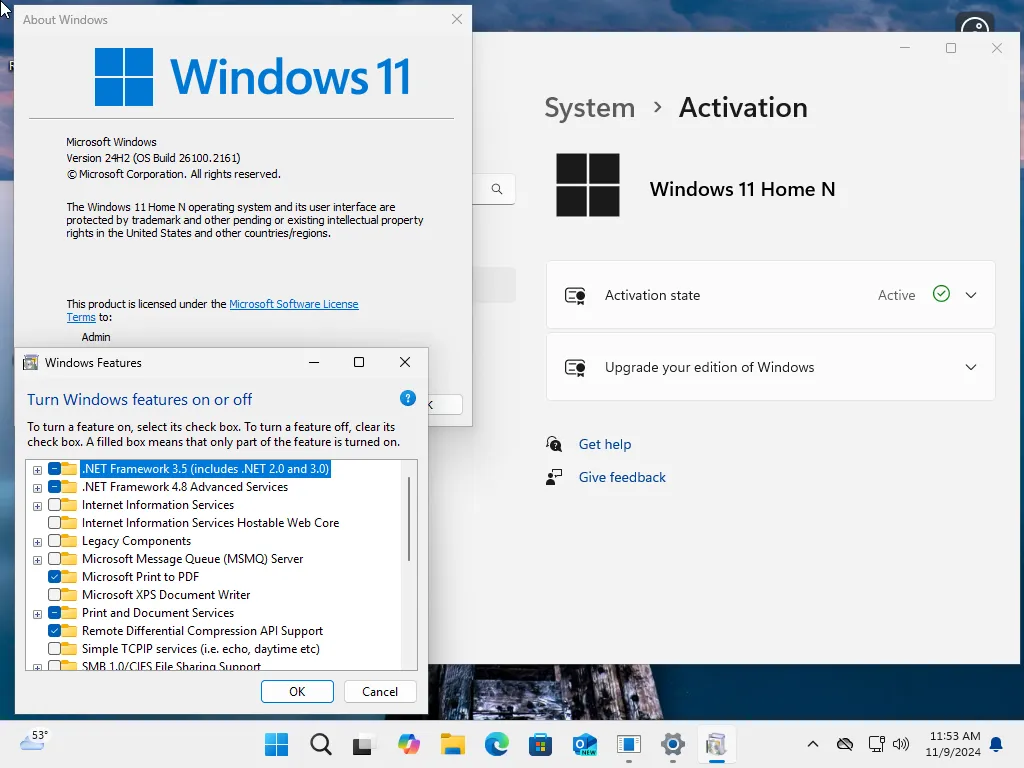
Task: Toggle .NET Framework 4.8 Advanced Services checkbox
Action: point(54,487)
